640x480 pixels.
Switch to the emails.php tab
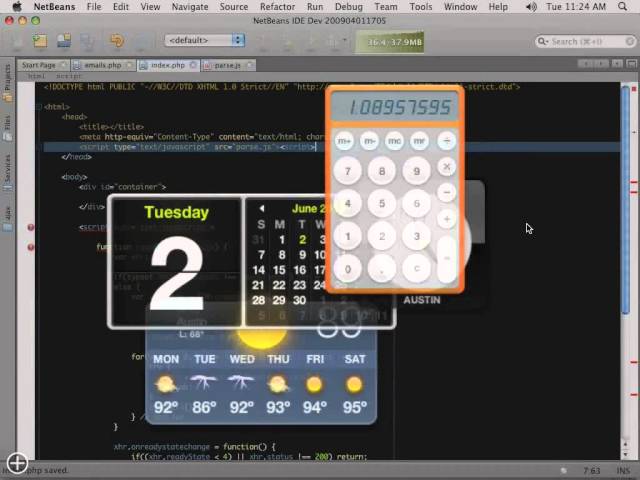(x=103, y=65)
